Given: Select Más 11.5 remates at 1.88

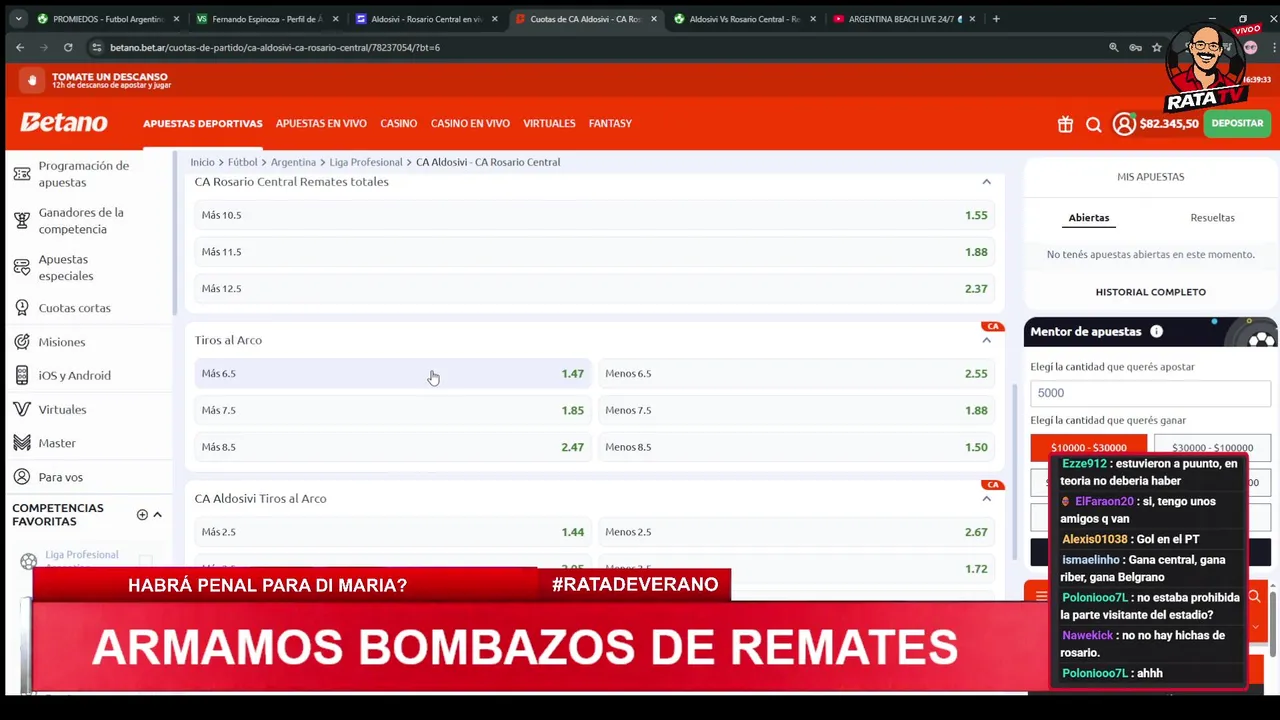Looking at the screenshot, I should click(594, 252).
